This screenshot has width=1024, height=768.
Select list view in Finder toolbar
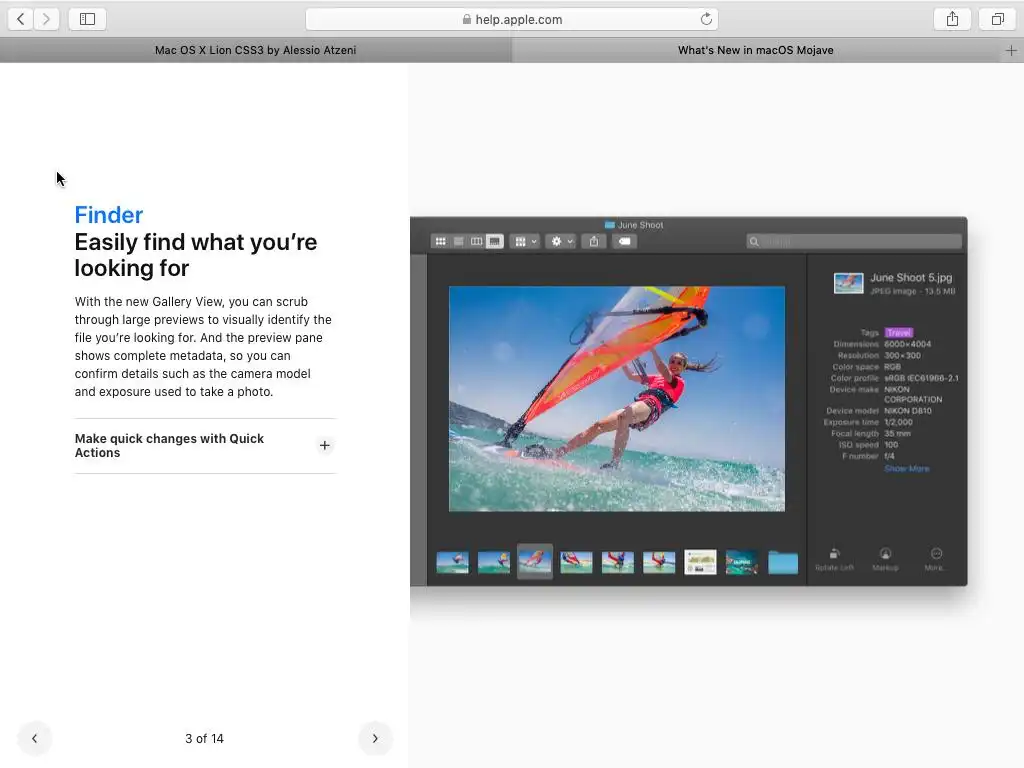458,242
